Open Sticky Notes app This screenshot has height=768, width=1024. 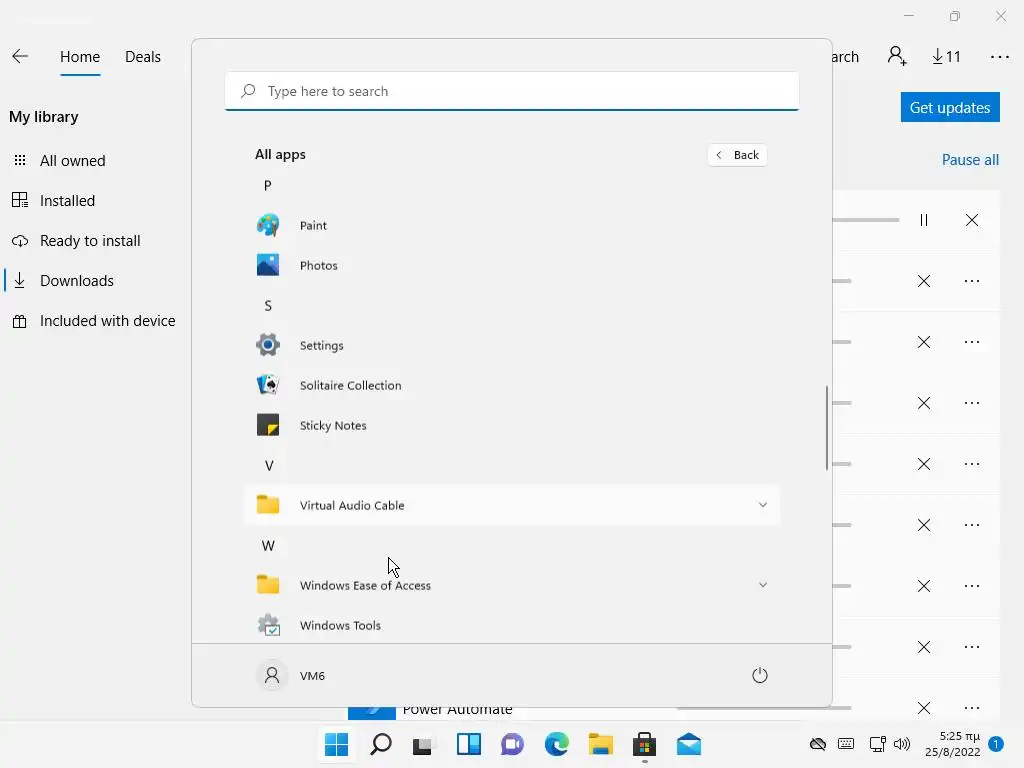(x=512, y=425)
